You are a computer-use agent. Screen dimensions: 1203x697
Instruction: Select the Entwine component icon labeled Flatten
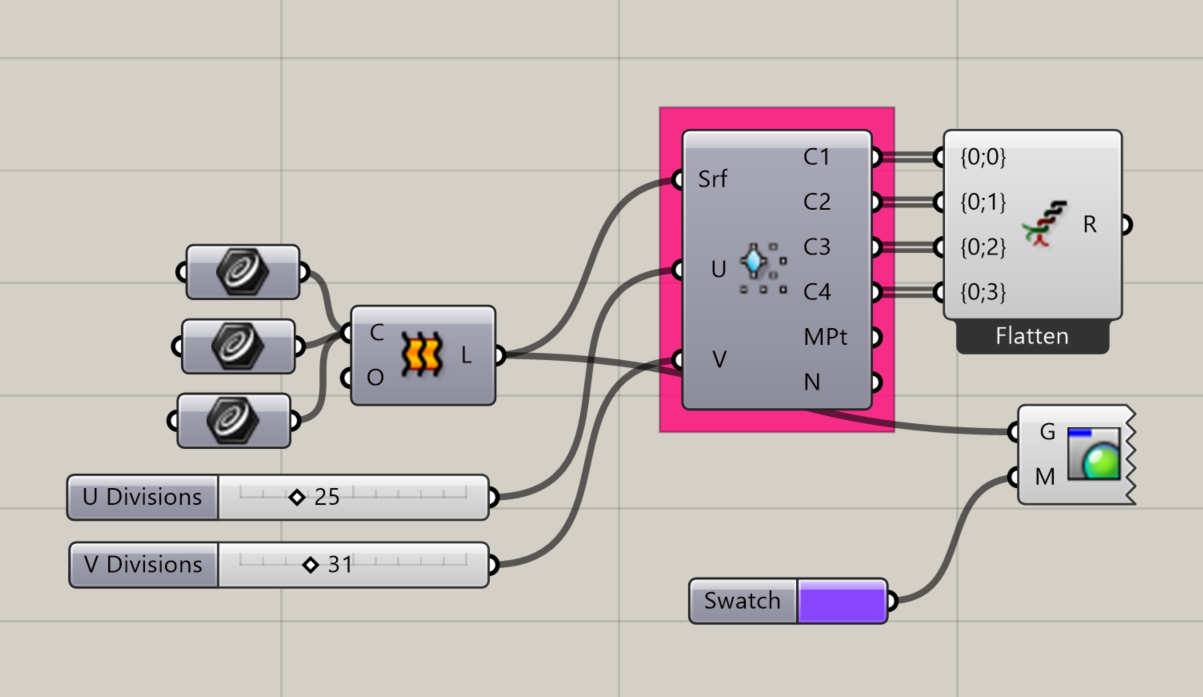(x=1044, y=225)
